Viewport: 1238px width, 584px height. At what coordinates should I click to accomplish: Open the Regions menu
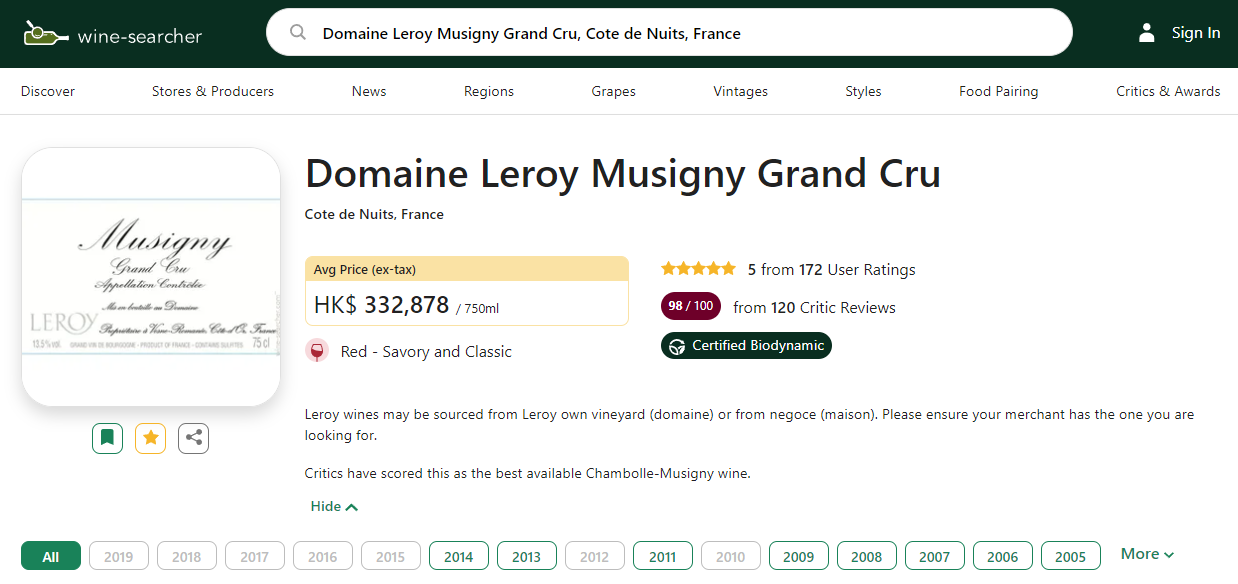point(488,91)
